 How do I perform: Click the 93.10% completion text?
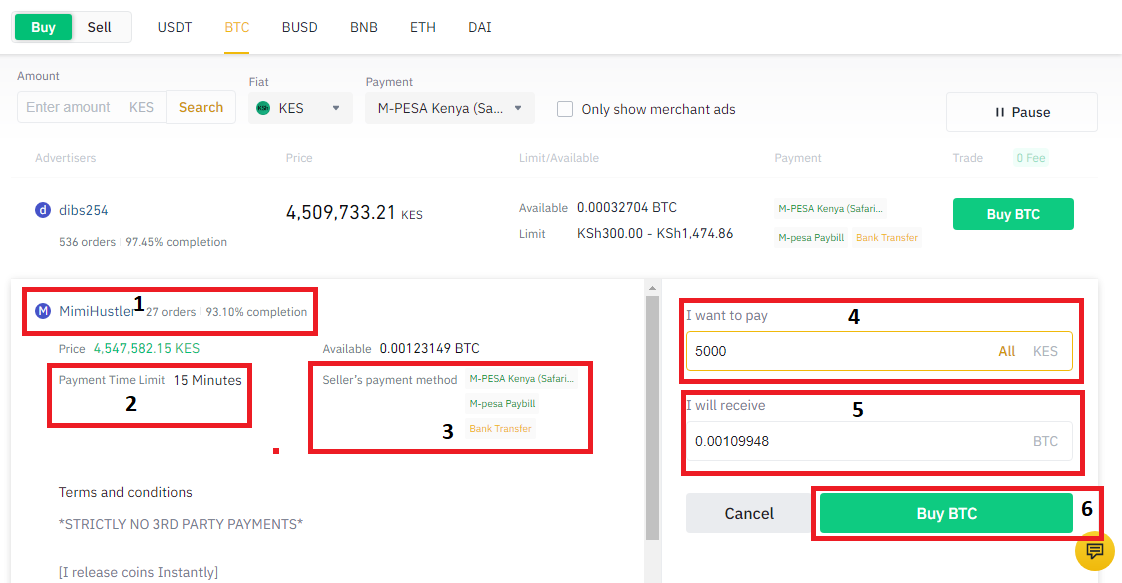[x=256, y=312]
